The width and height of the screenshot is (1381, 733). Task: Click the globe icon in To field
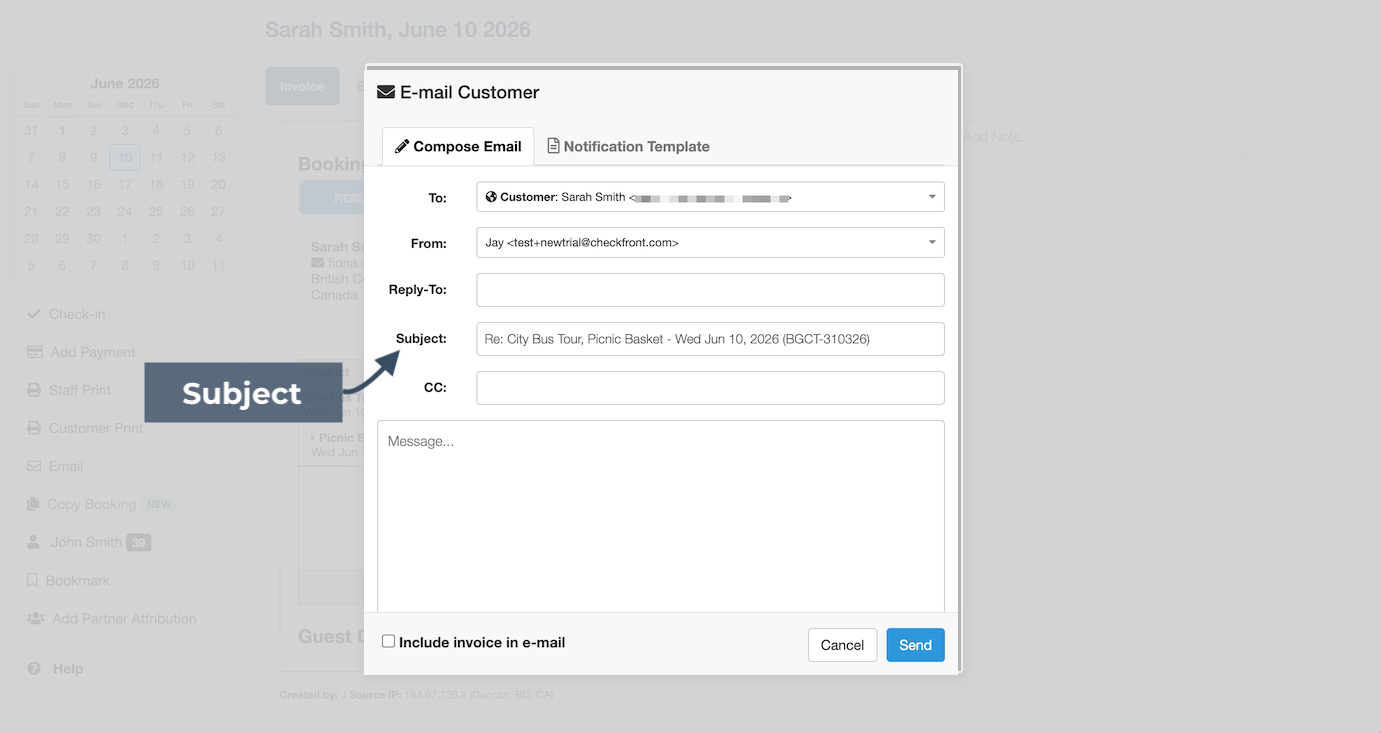coord(491,197)
